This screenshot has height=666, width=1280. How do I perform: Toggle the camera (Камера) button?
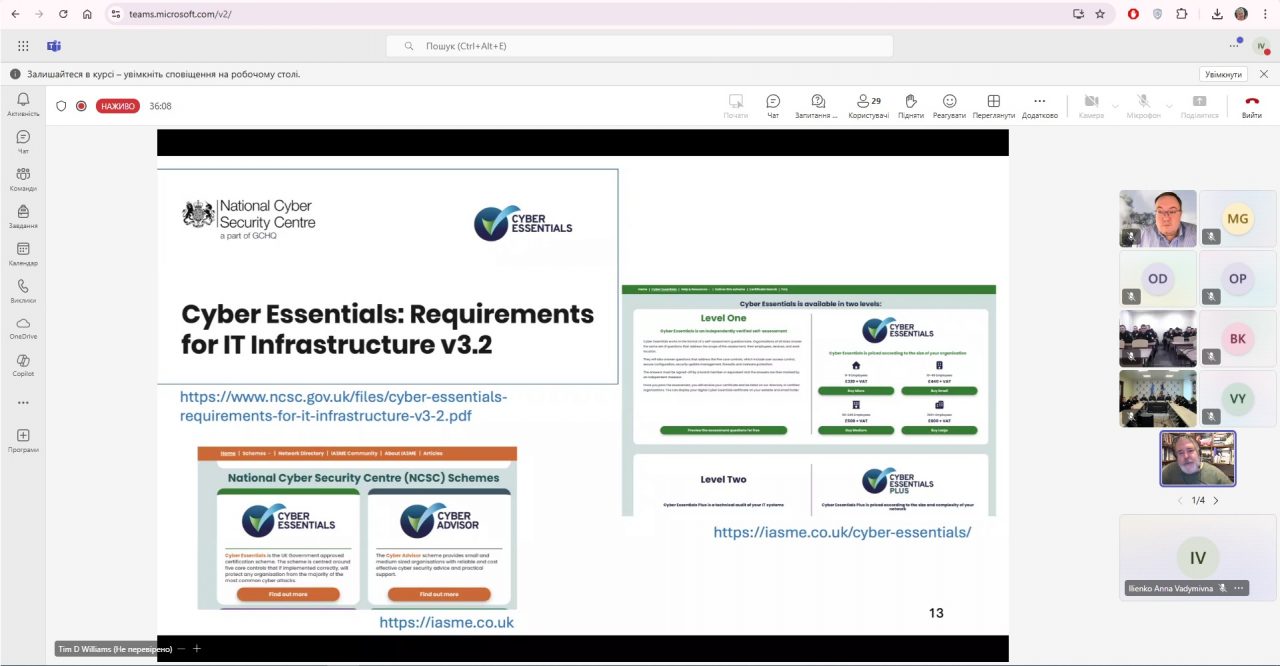coord(1090,106)
